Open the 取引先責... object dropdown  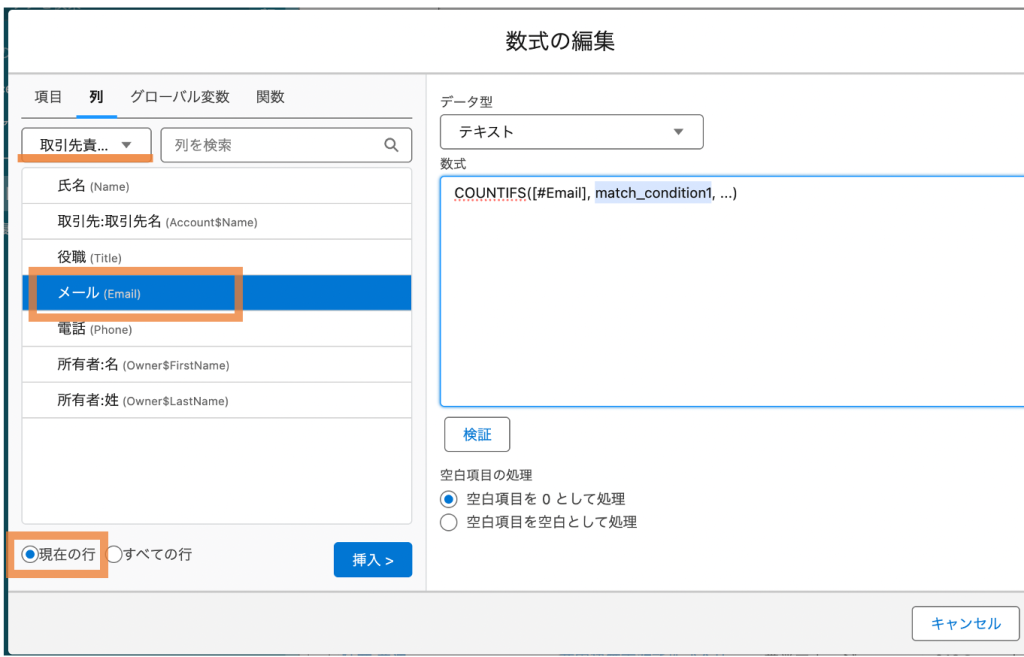[86, 145]
